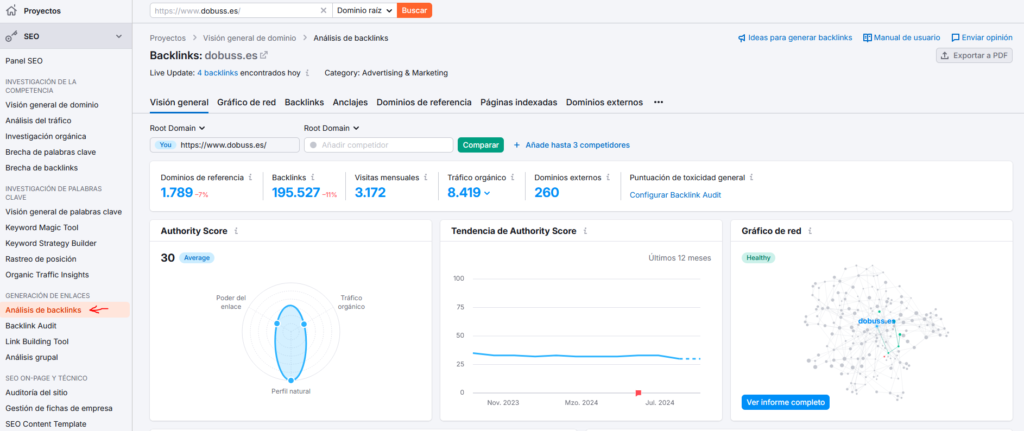
Task: Click the network graph thumbnail
Action: click(x=875, y=330)
